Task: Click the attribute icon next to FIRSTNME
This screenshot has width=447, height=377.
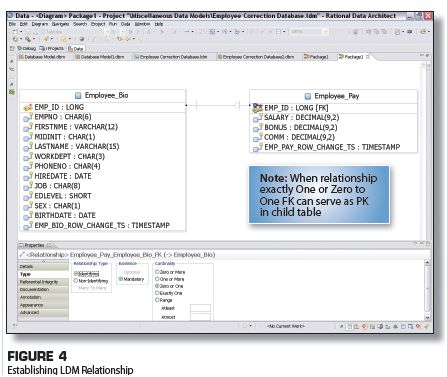Action: pyautogui.click(x=27, y=127)
